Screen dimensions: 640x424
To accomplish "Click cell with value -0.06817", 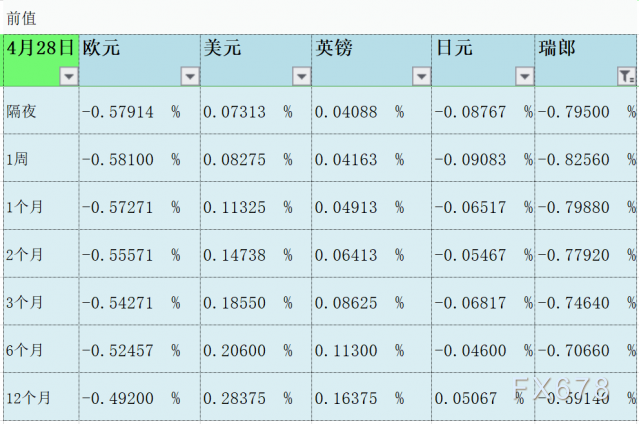I will coord(483,301).
